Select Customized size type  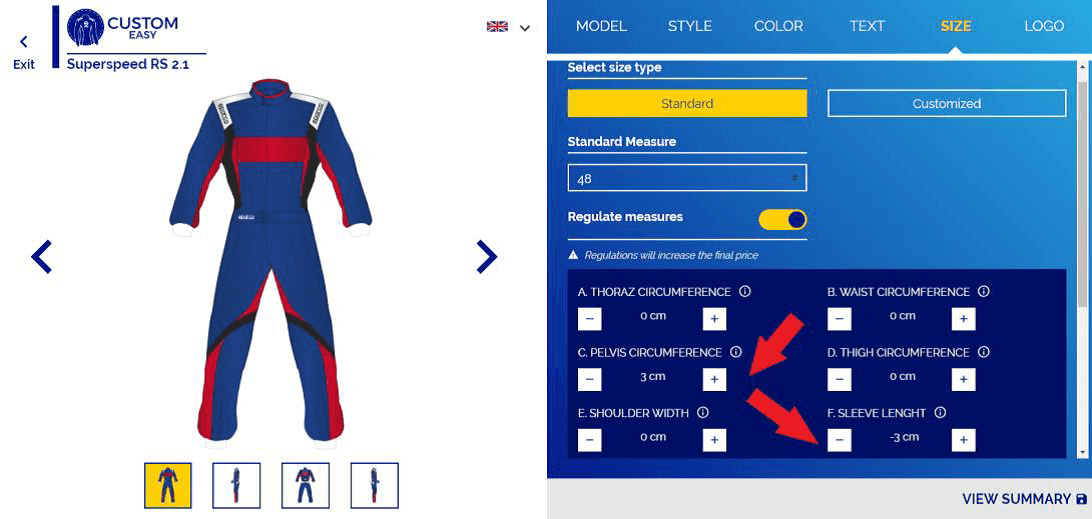(x=946, y=103)
